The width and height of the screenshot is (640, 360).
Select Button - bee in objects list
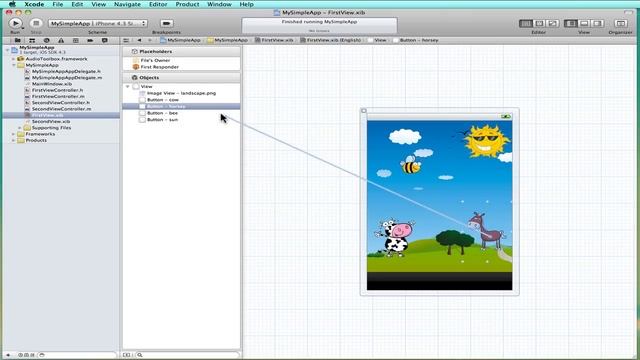pyautogui.click(x=162, y=113)
